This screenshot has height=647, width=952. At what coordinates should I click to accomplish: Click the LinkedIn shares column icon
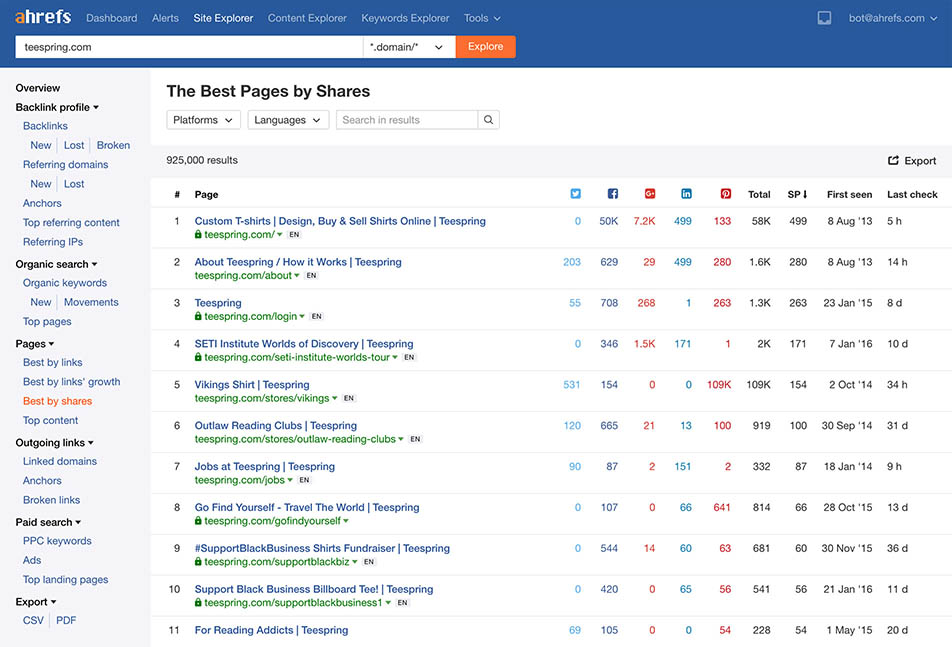685,194
